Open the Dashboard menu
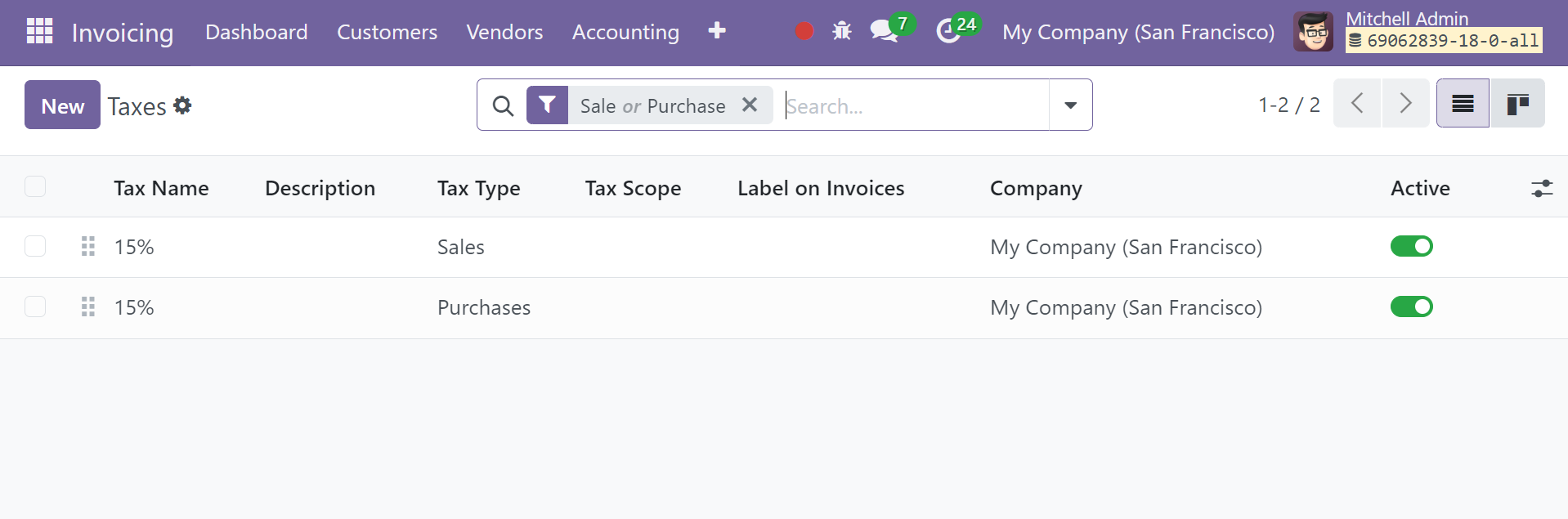This screenshot has width=1568, height=519. point(257,32)
